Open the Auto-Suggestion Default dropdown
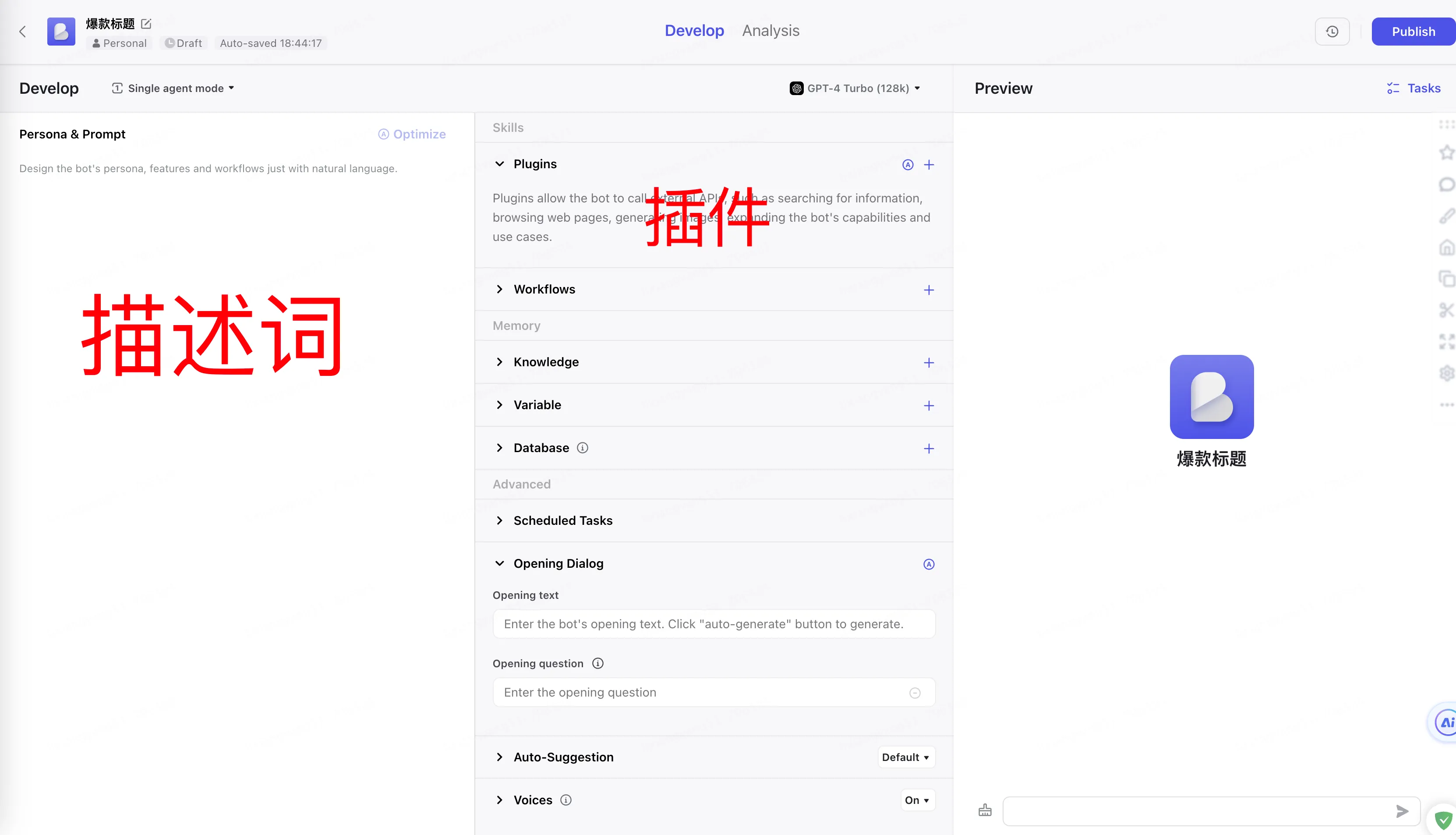 pos(906,757)
